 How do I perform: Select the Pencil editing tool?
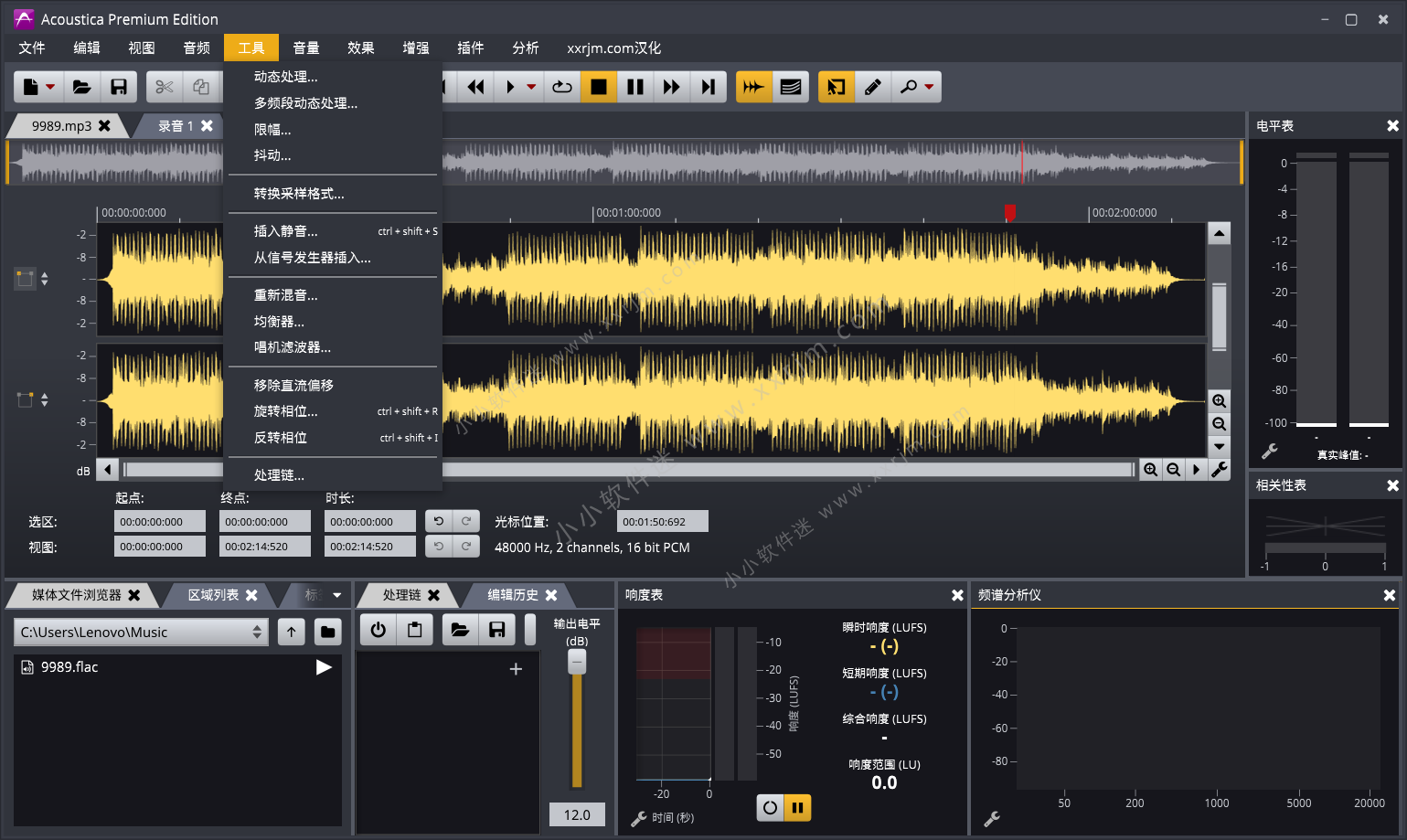tap(873, 87)
